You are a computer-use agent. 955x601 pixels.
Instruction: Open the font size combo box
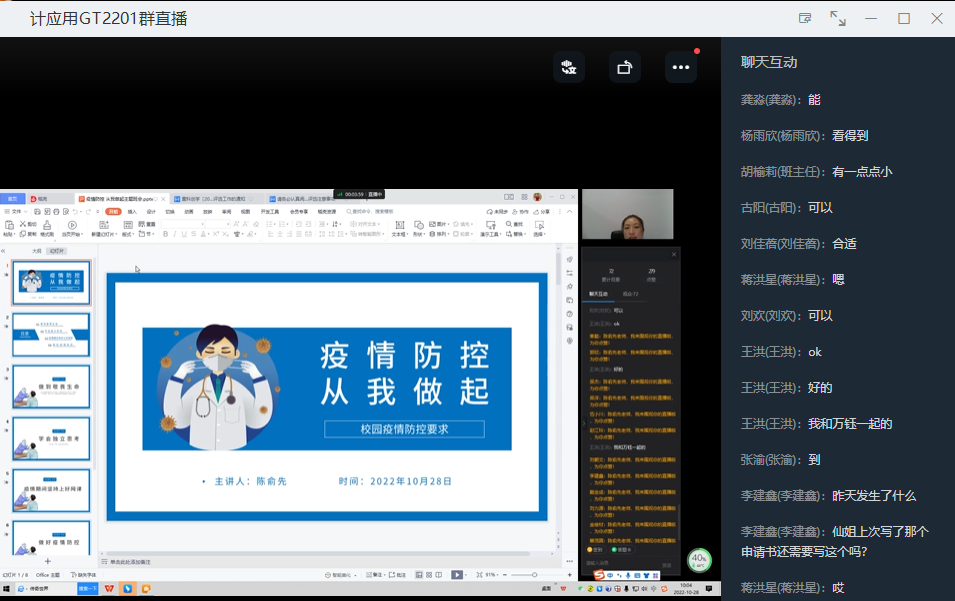(217, 224)
